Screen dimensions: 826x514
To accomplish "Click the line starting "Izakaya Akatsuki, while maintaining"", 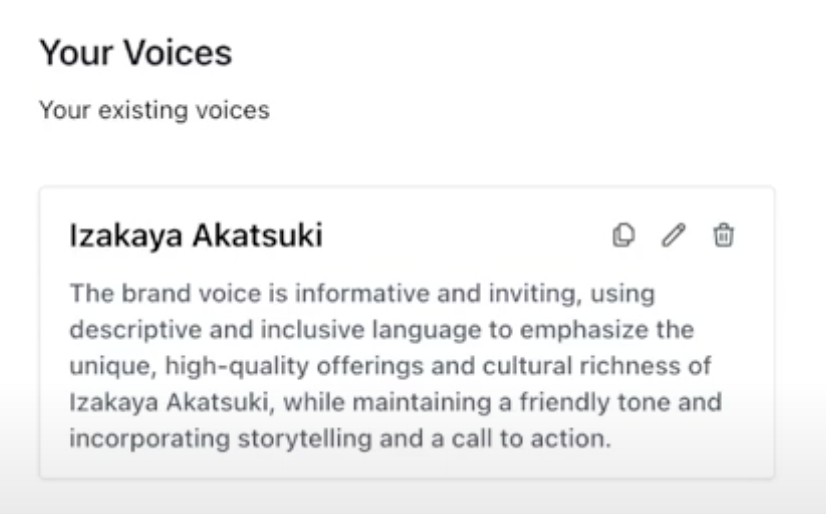I will (x=395, y=402).
